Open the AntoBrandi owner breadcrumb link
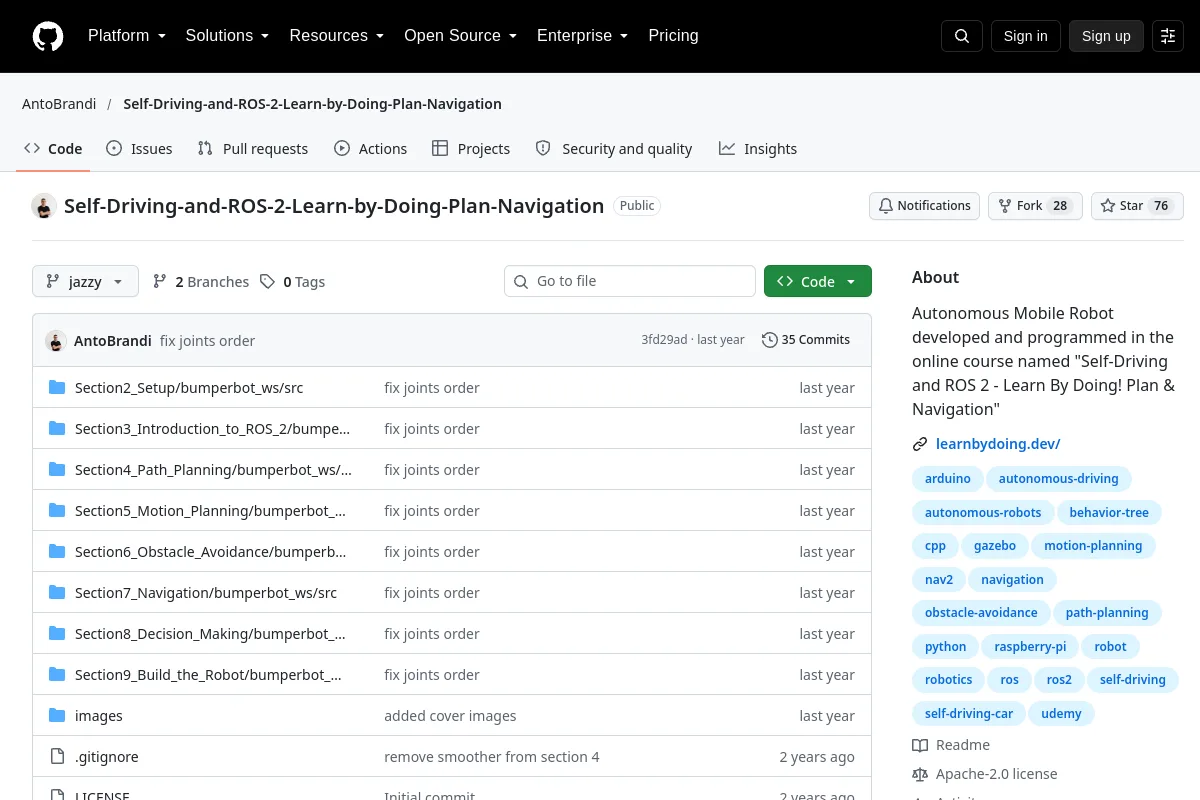Image resolution: width=1200 pixels, height=800 pixels. click(59, 104)
